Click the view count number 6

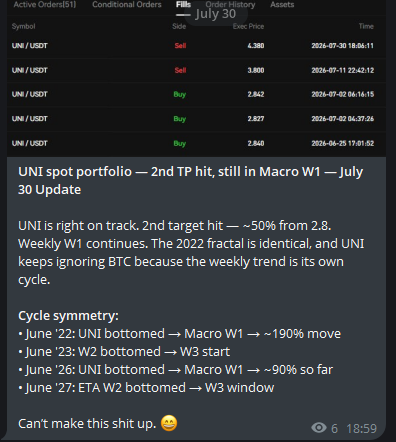[334, 428]
